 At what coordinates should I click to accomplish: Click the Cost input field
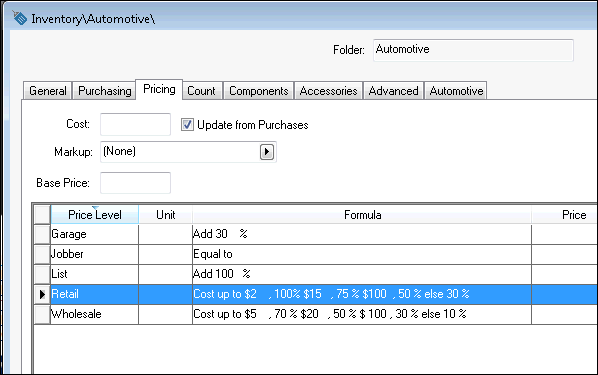[135, 124]
